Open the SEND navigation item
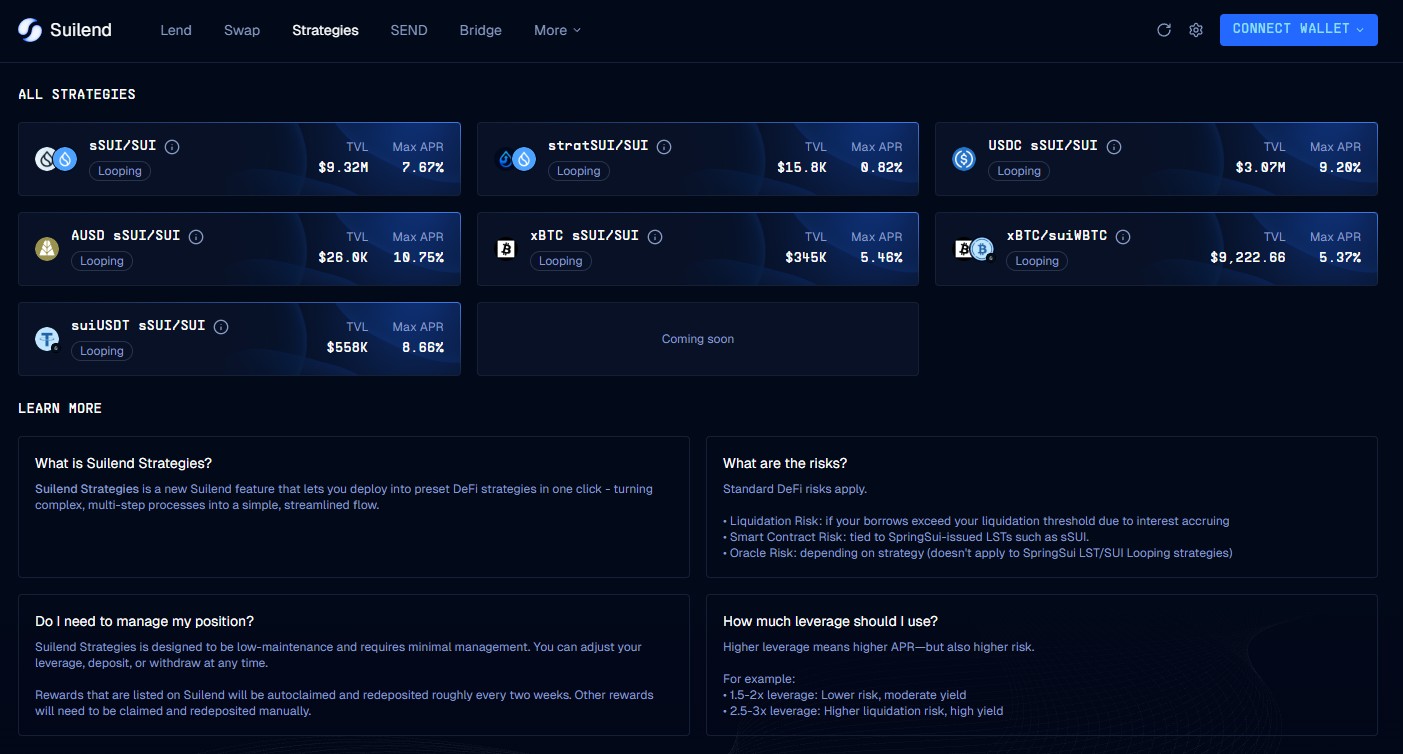Viewport: 1403px width, 754px height. tap(409, 30)
